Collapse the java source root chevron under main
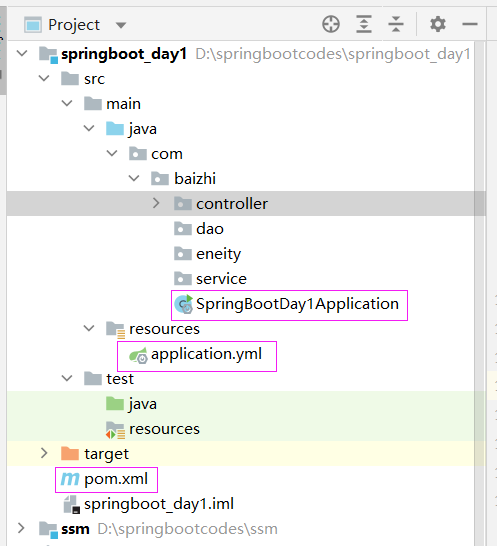Image resolution: width=497 pixels, height=546 pixels. tap(89, 128)
